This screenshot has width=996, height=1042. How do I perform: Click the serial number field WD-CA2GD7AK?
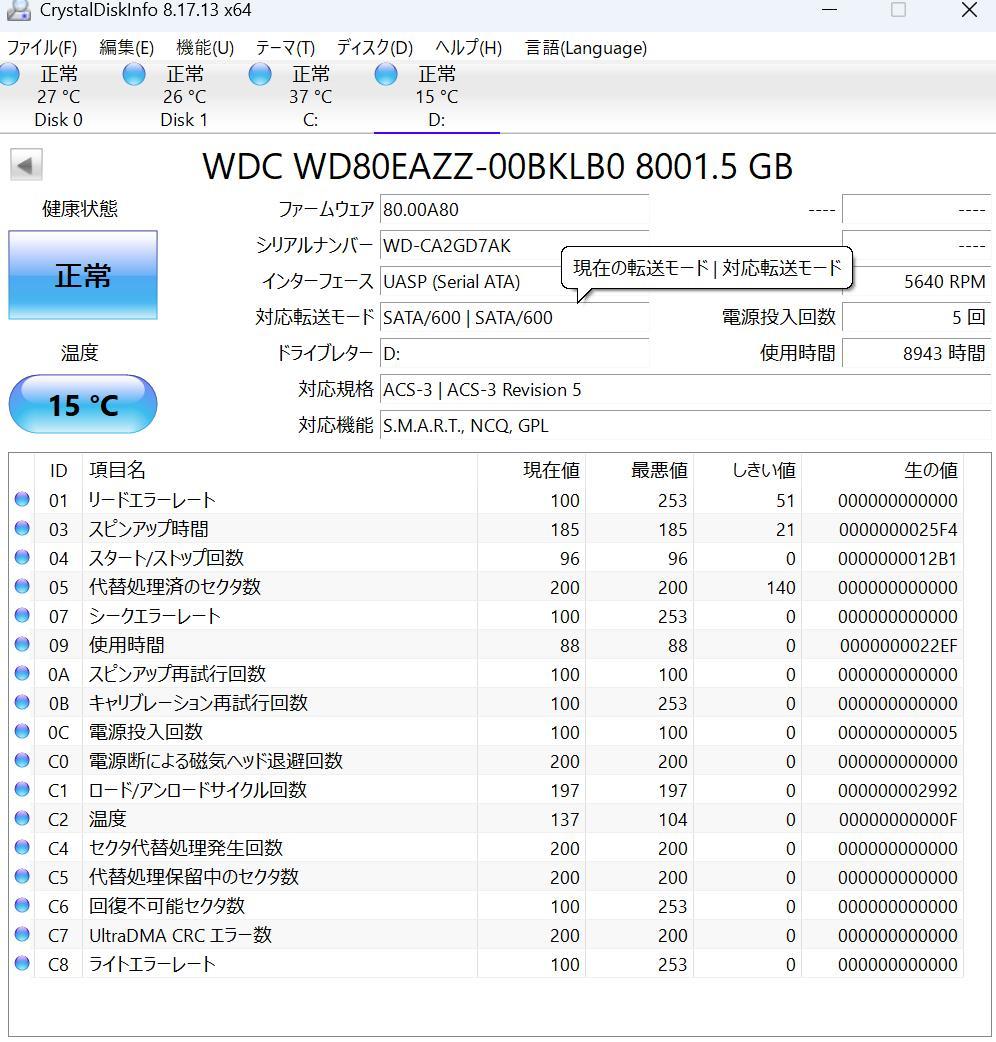click(x=450, y=245)
